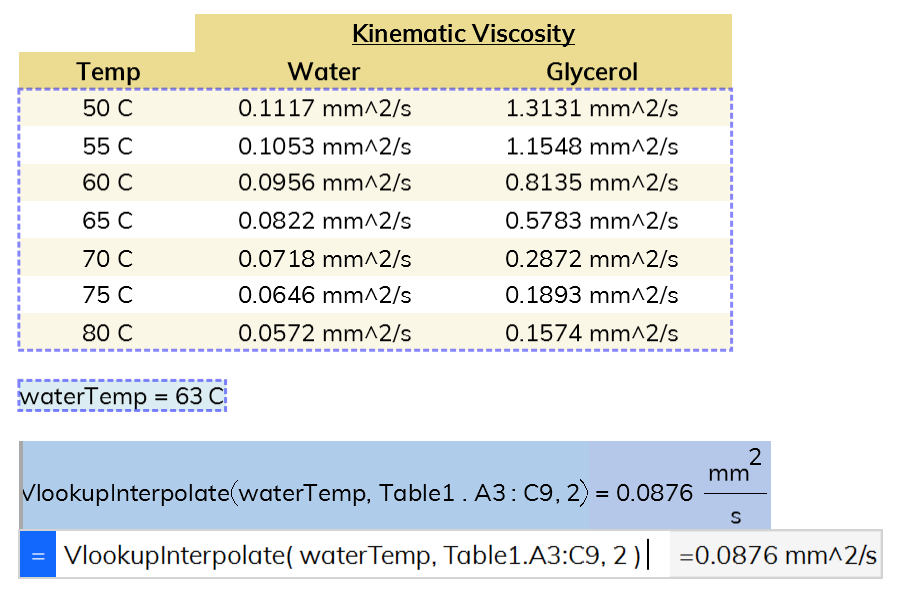Select water viscosity cell 0.0718 mm^2/s
Image resolution: width=902 pixels, height=602 pixels.
[324, 259]
